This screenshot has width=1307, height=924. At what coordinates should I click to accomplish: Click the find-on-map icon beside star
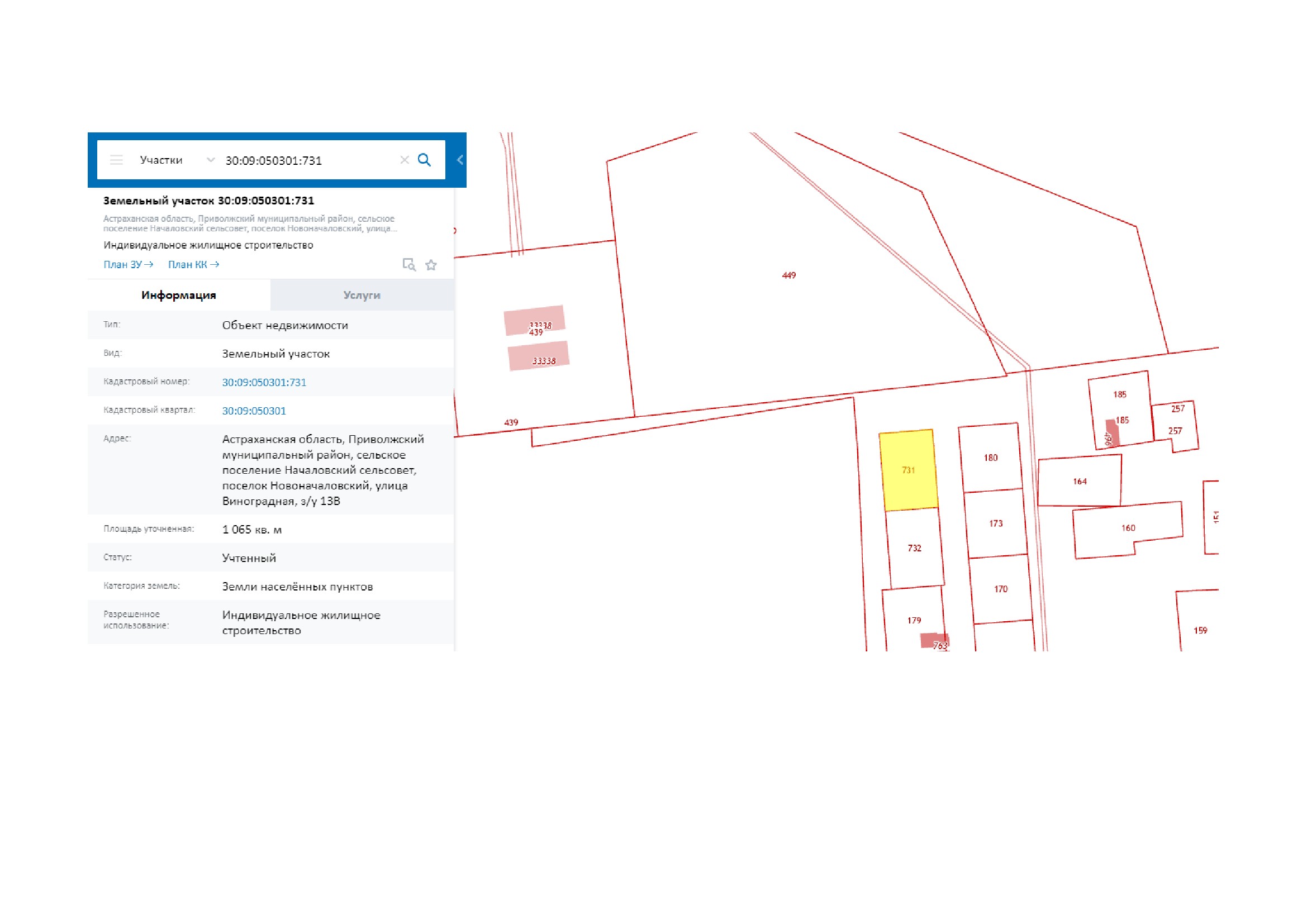[x=408, y=265]
